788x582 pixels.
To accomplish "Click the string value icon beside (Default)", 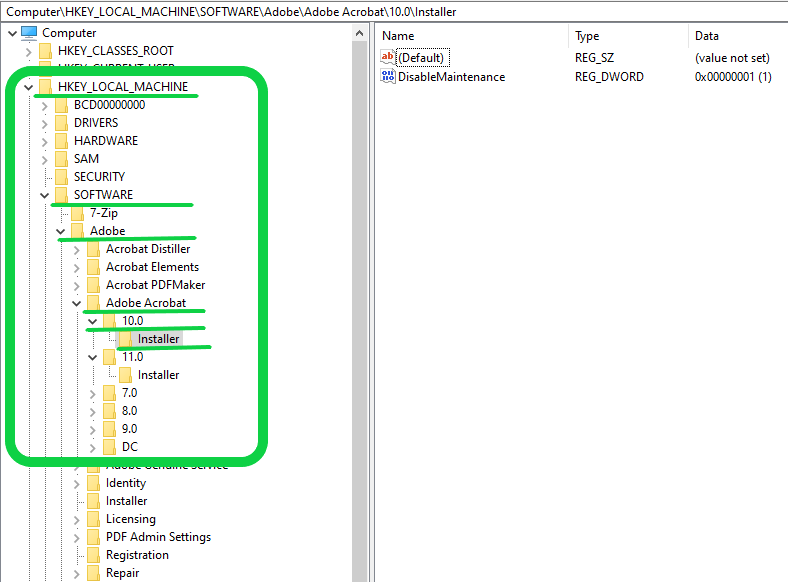I will click(387, 57).
